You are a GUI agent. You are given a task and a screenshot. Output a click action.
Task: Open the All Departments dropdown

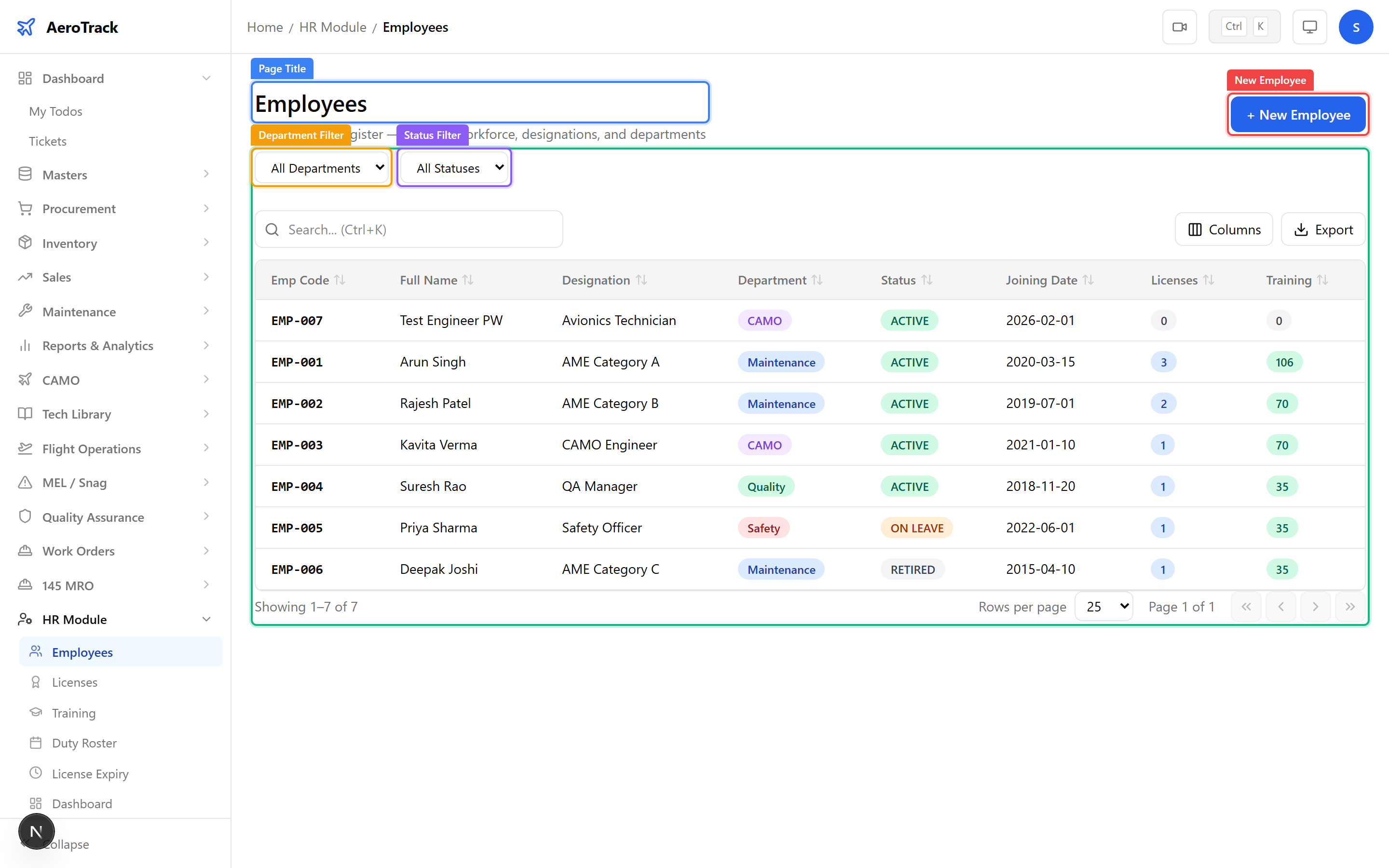(x=321, y=168)
